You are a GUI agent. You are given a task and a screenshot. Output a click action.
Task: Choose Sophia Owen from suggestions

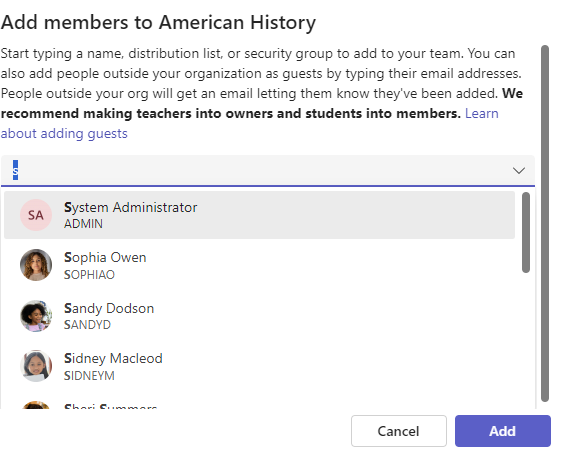pyautogui.click(x=259, y=265)
